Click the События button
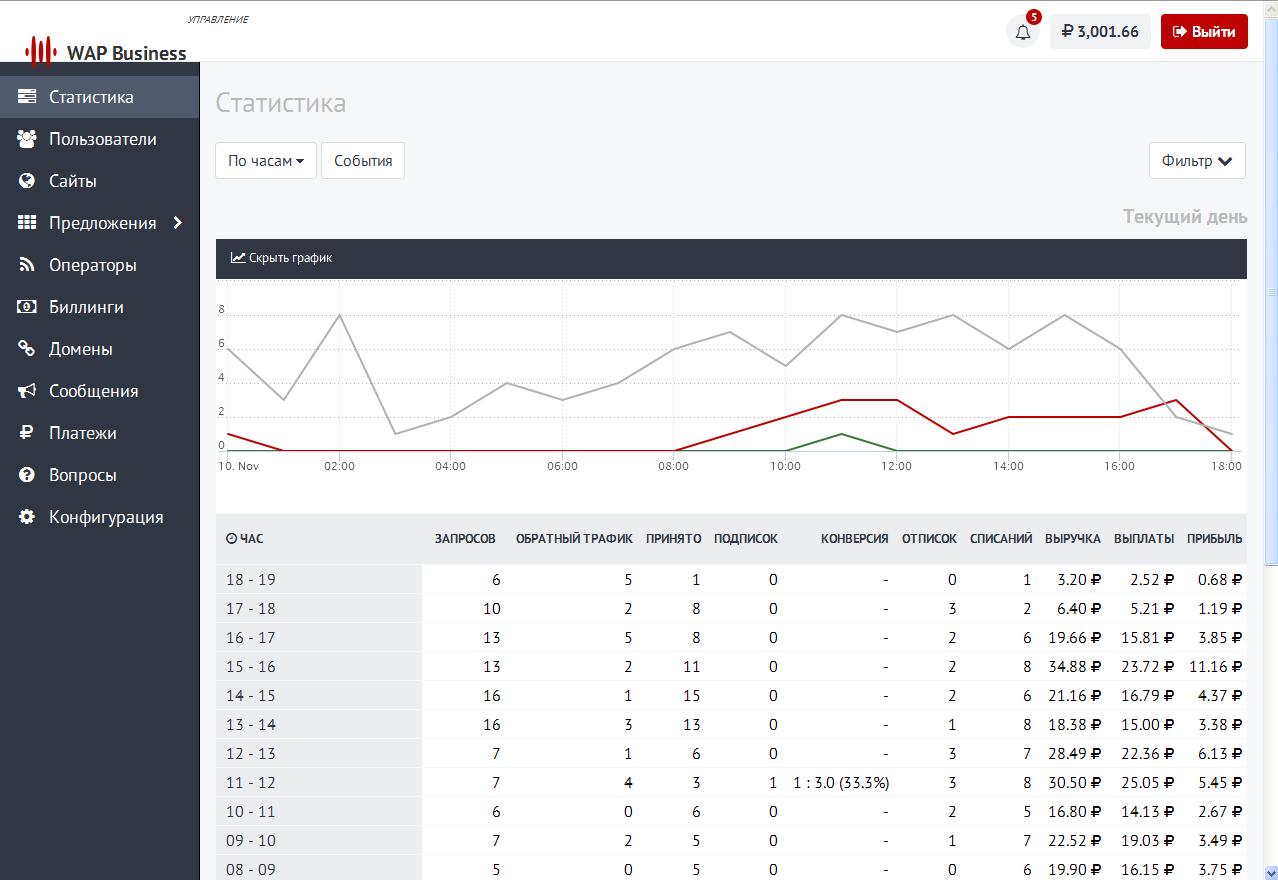Screen dimensions: 1278x880 tap(362, 161)
